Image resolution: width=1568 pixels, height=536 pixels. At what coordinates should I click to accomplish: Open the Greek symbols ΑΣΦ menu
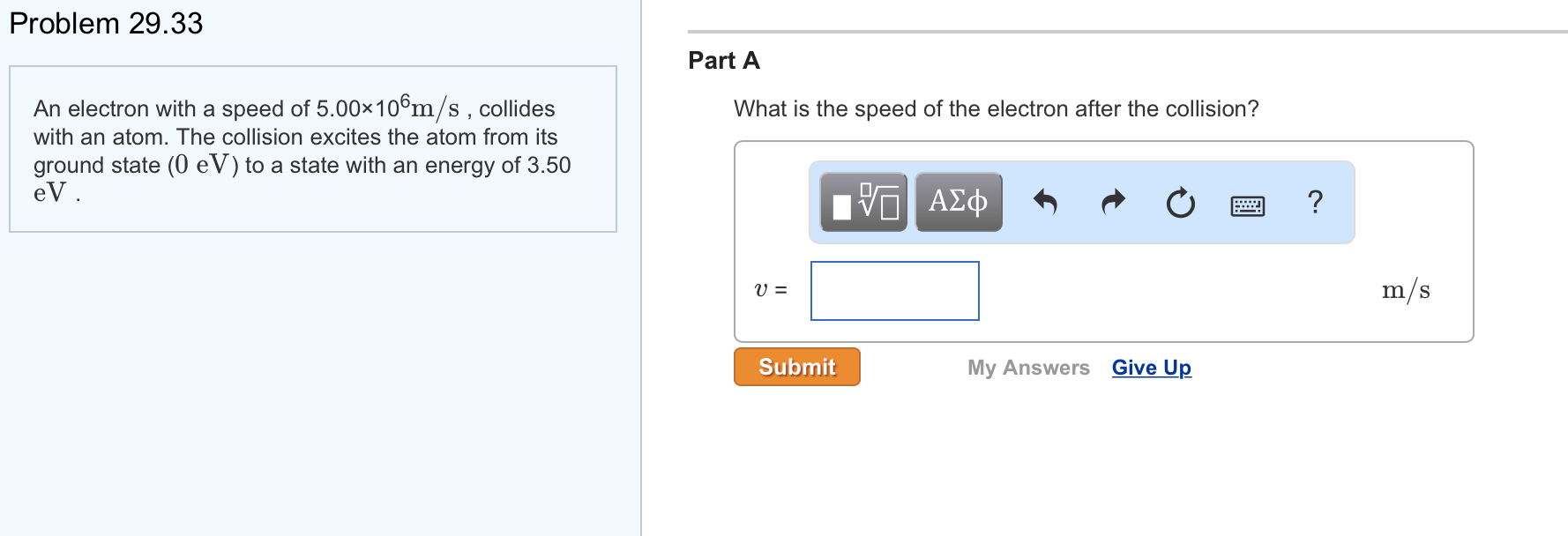[x=959, y=202]
